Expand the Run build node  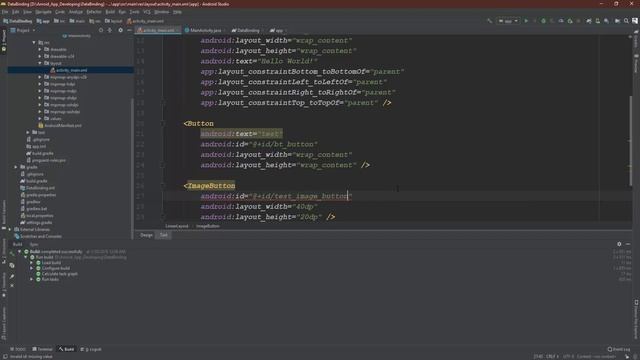tap(25, 258)
